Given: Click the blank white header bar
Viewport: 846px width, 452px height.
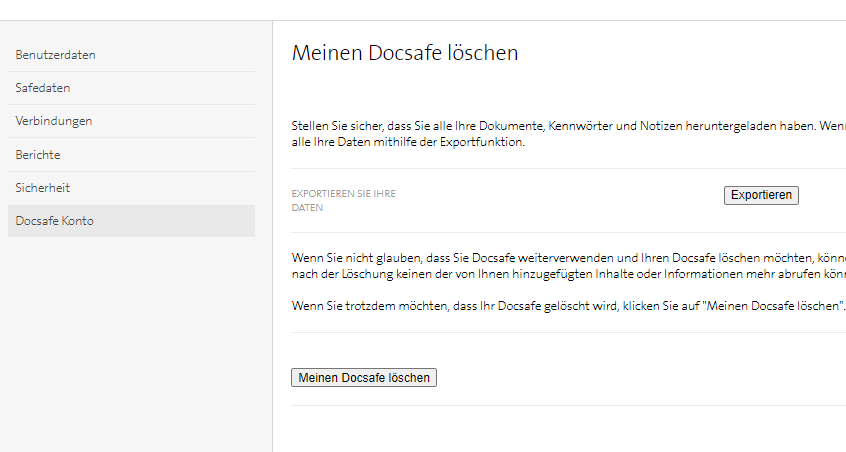Looking at the screenshot, I should [423, 10].
